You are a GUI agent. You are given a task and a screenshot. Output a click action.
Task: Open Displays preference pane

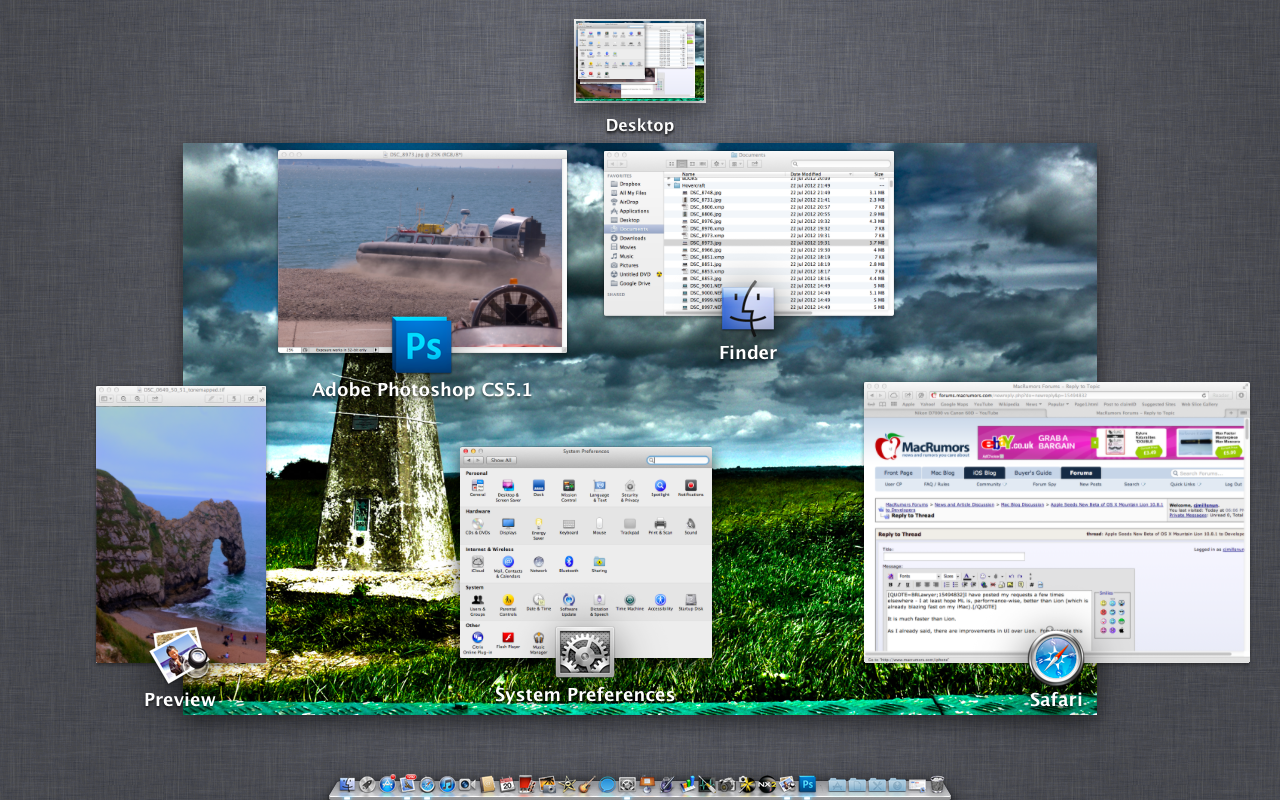point(508,526)
